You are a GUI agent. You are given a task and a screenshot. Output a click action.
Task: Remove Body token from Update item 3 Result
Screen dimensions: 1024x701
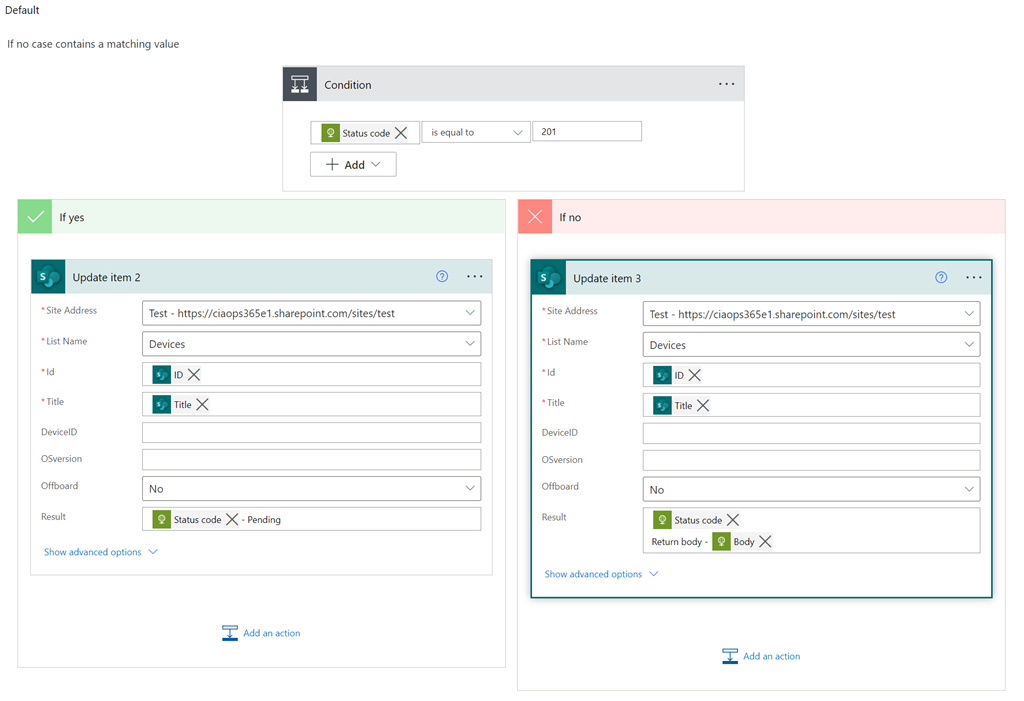click(x=765, y=542)
